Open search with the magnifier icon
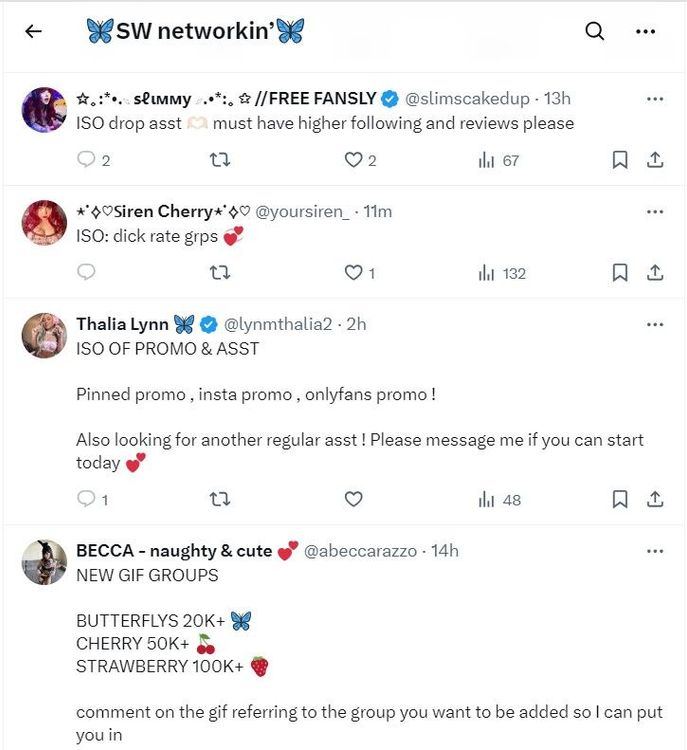Image resolution: width=687 pixels, height=750 pixels. pyautogui.click(x=595, y=31)
